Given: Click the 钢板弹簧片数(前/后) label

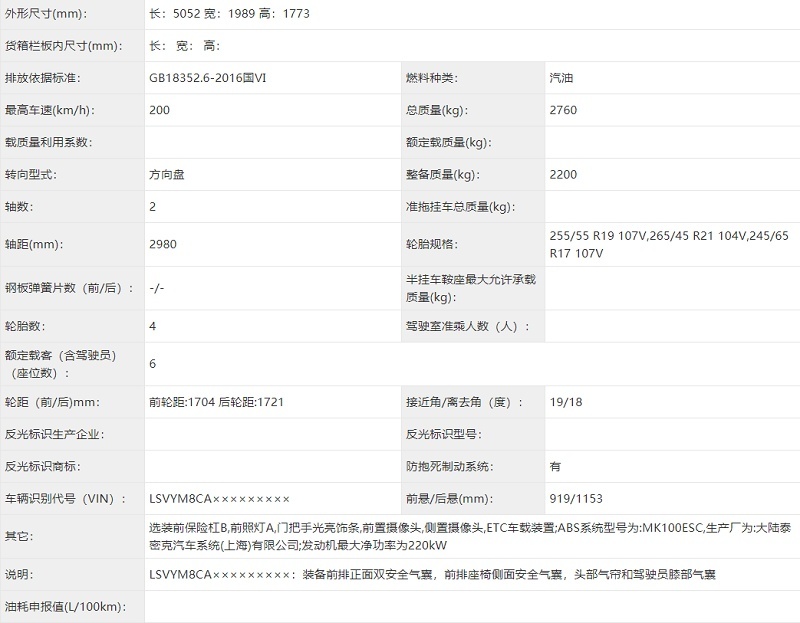Looking at the screenshot, I should pyautogui.click(x=69, y=288).
